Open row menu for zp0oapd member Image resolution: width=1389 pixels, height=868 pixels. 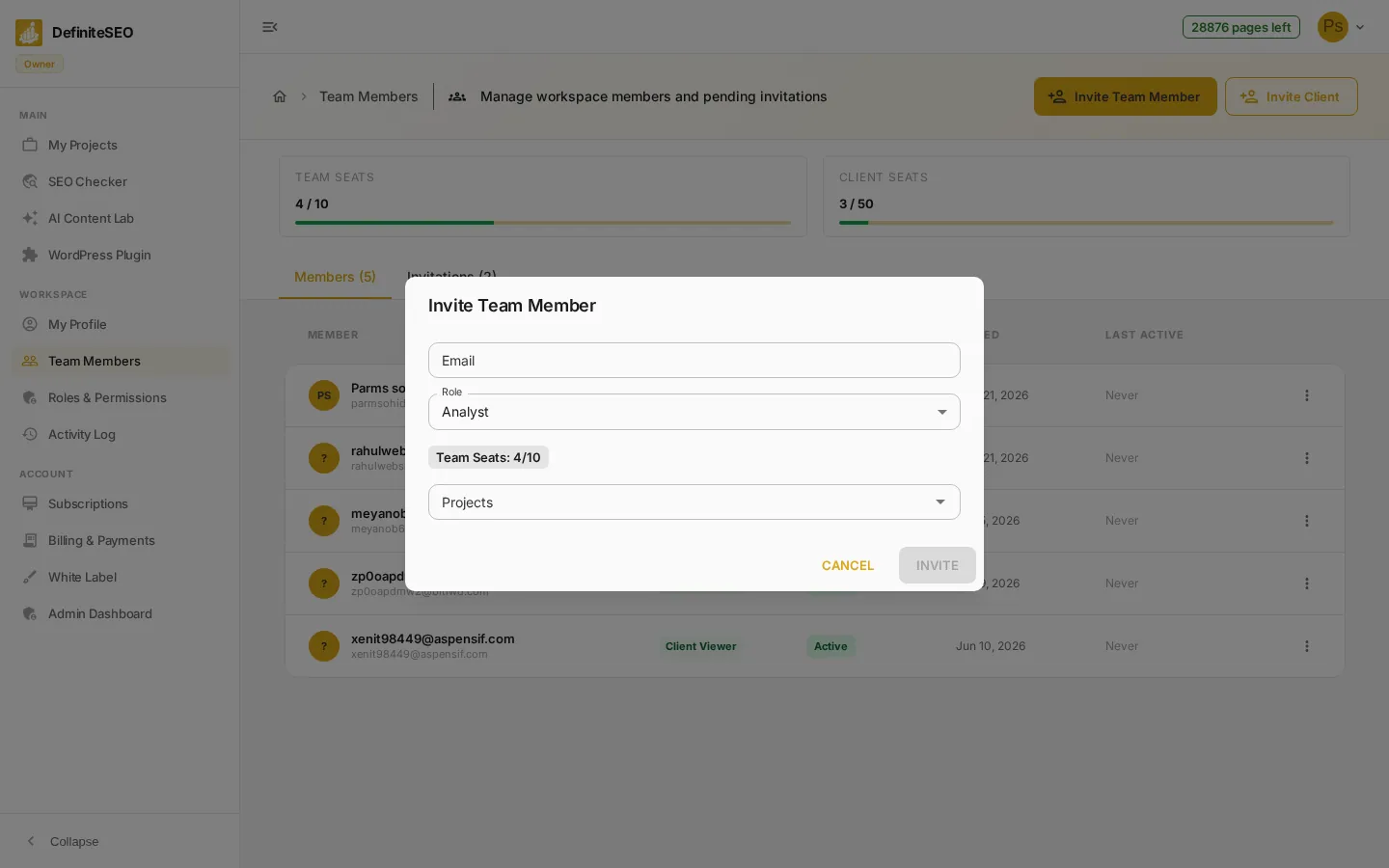pyautogui.click(x=1307, y=583)
